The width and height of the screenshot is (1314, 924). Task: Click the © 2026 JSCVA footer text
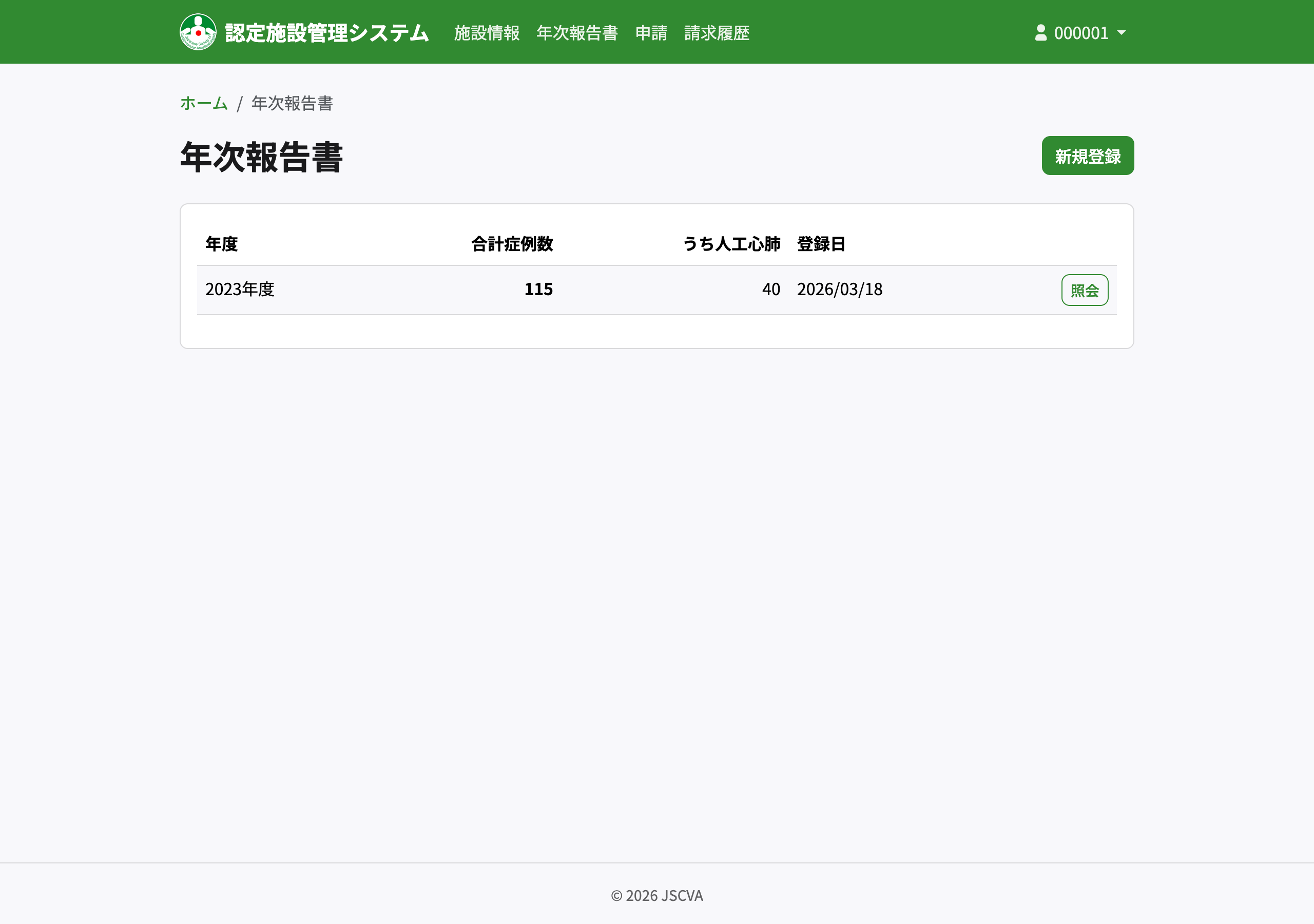click(x=657, y=896)
